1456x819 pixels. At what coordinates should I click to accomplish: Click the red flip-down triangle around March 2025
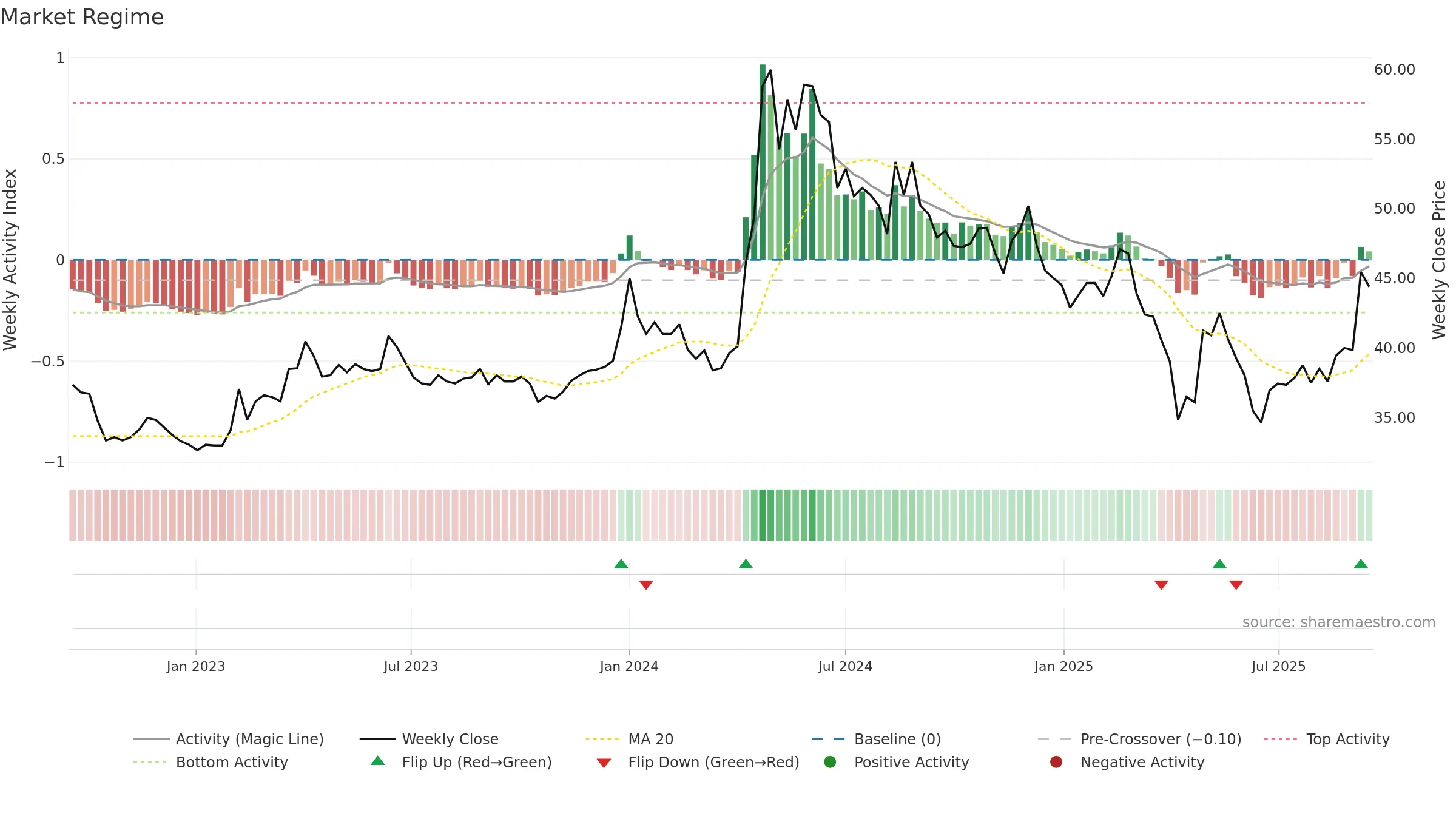[x=1162, y=585]
